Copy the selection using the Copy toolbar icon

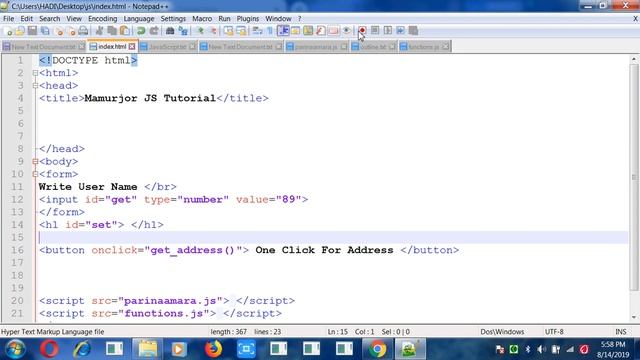coord(112,31)
